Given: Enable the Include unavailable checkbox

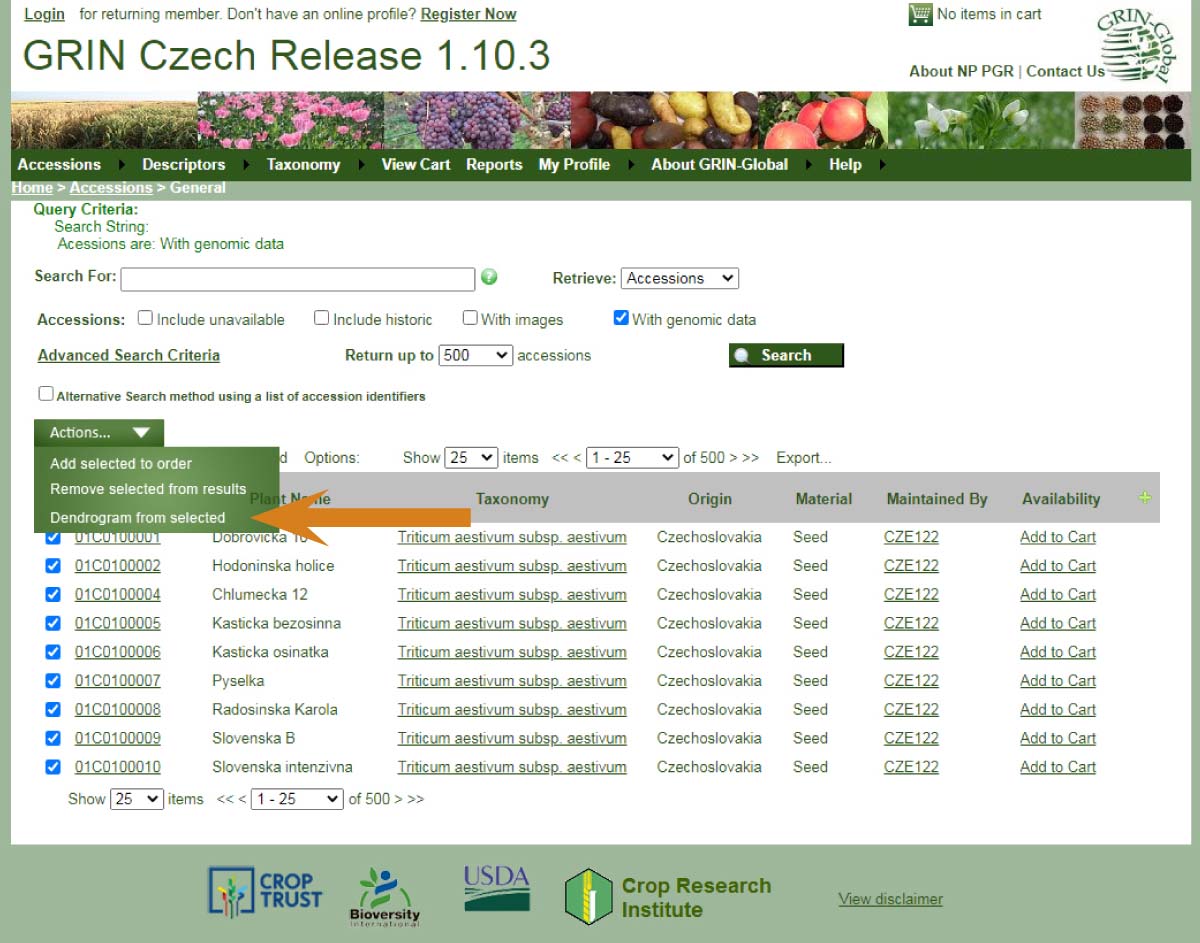Looking at the screenshot, I should tap(145, 318).
